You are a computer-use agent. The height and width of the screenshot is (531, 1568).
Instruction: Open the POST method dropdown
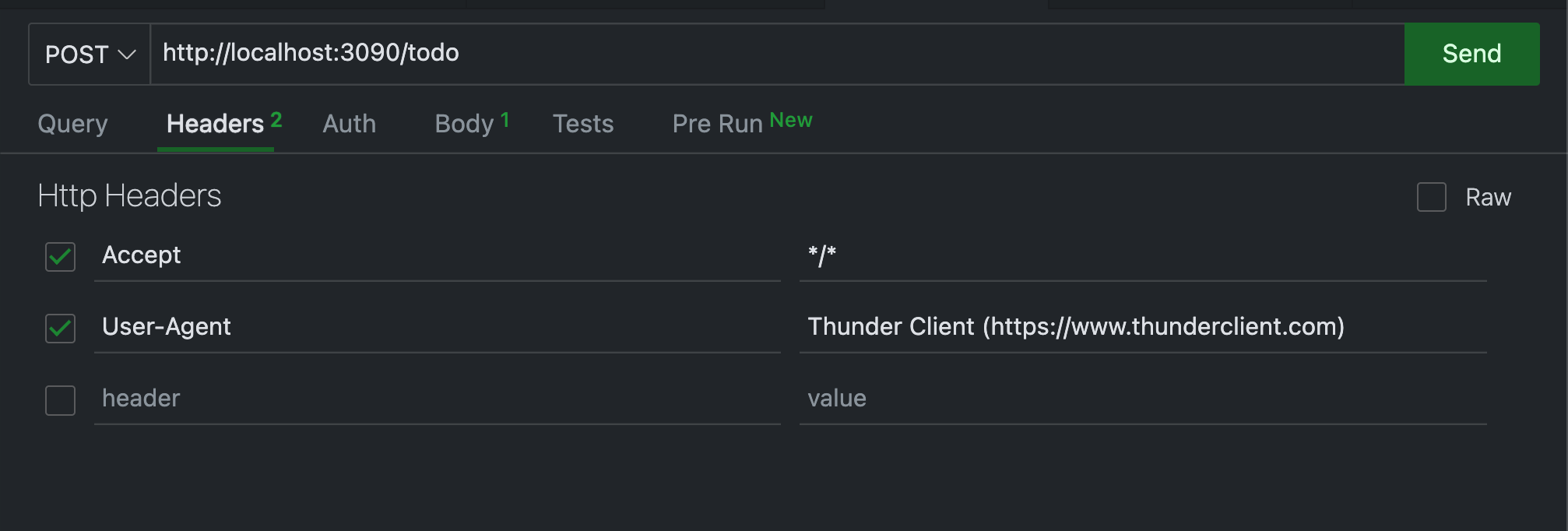tap(89, 55)
